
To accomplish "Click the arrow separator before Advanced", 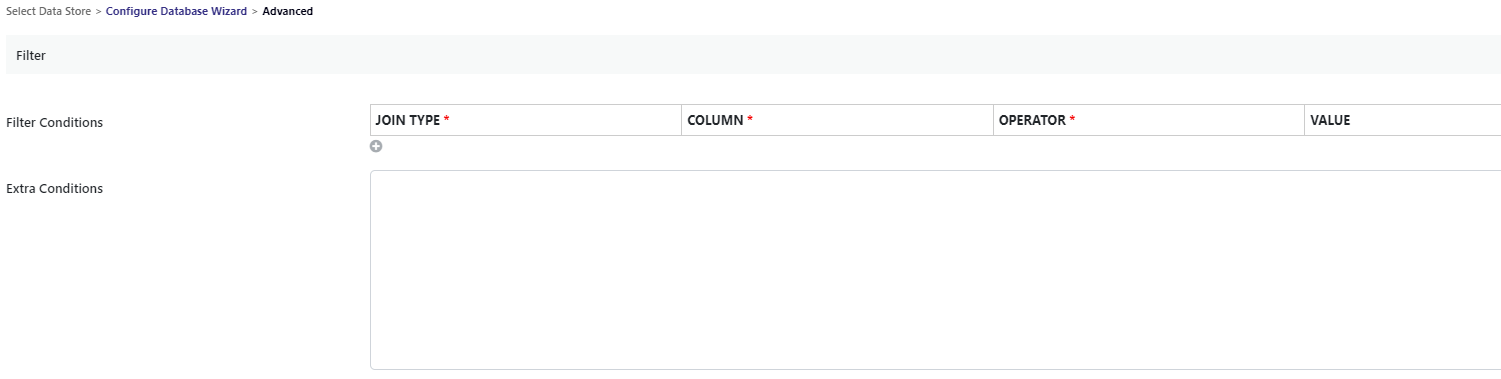I will pos(255,12).
